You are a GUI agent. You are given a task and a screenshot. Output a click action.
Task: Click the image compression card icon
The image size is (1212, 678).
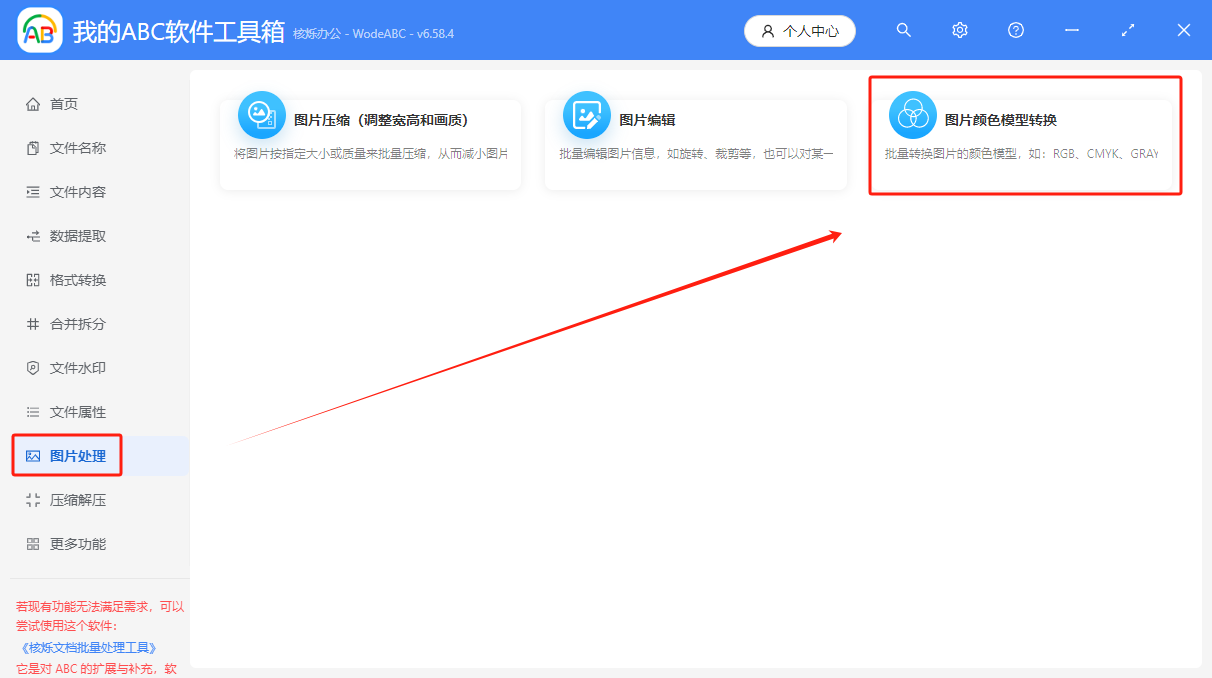tap(262, 115)
